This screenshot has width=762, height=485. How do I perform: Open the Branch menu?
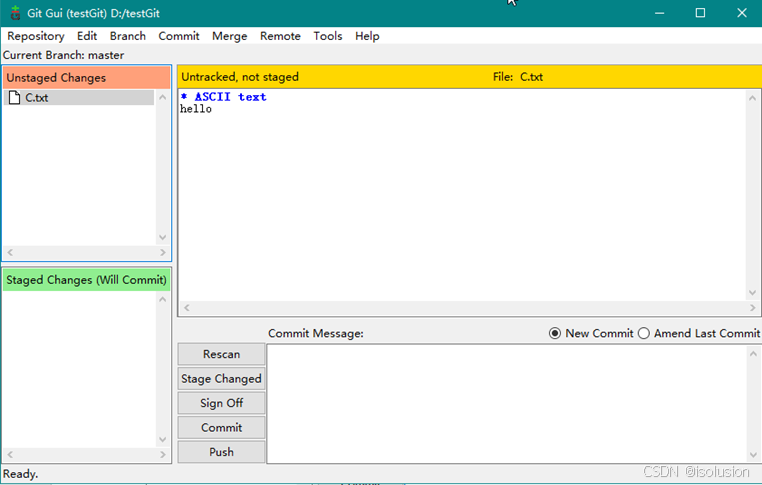(128, 36)
